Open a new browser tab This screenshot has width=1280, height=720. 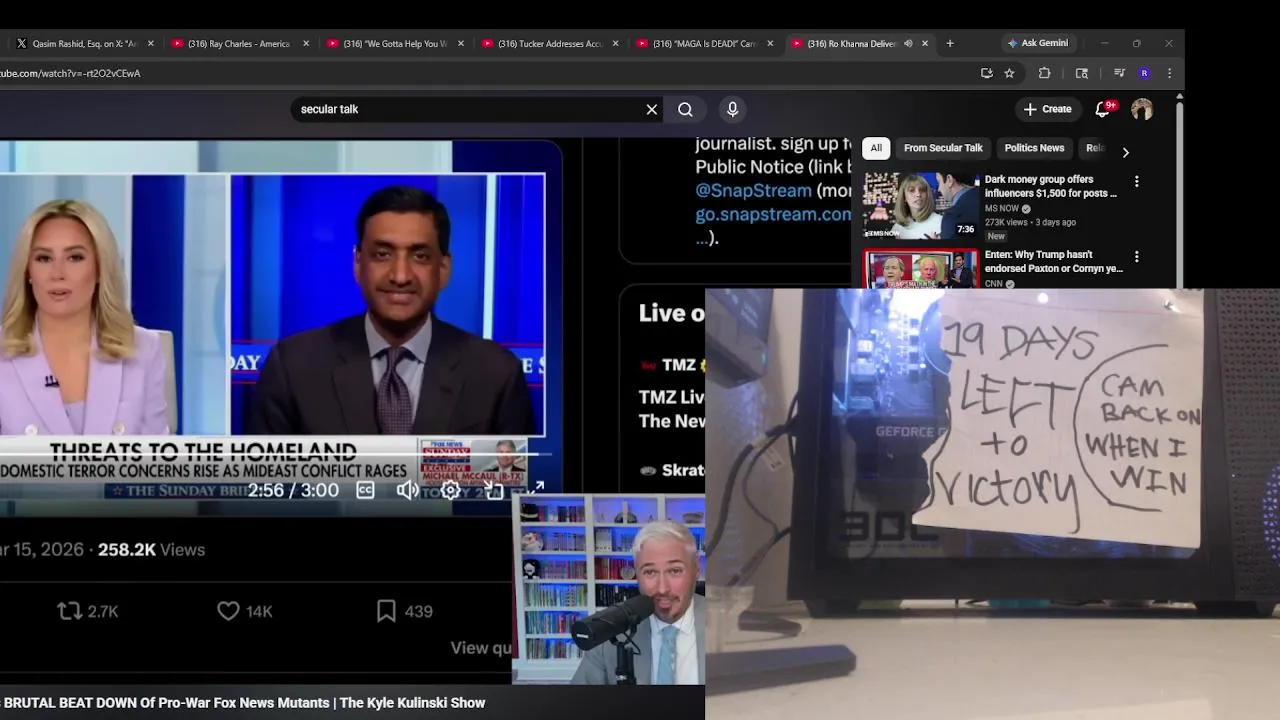(950, 44)
